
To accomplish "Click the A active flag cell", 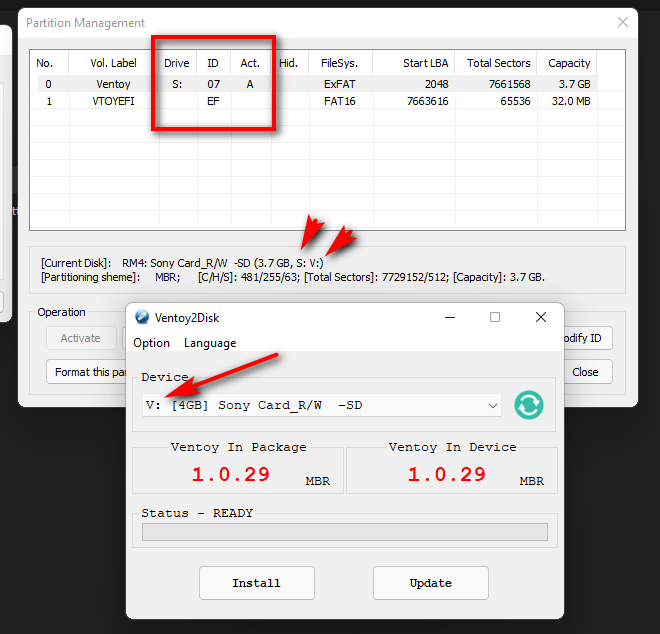I will coord(250,84).
